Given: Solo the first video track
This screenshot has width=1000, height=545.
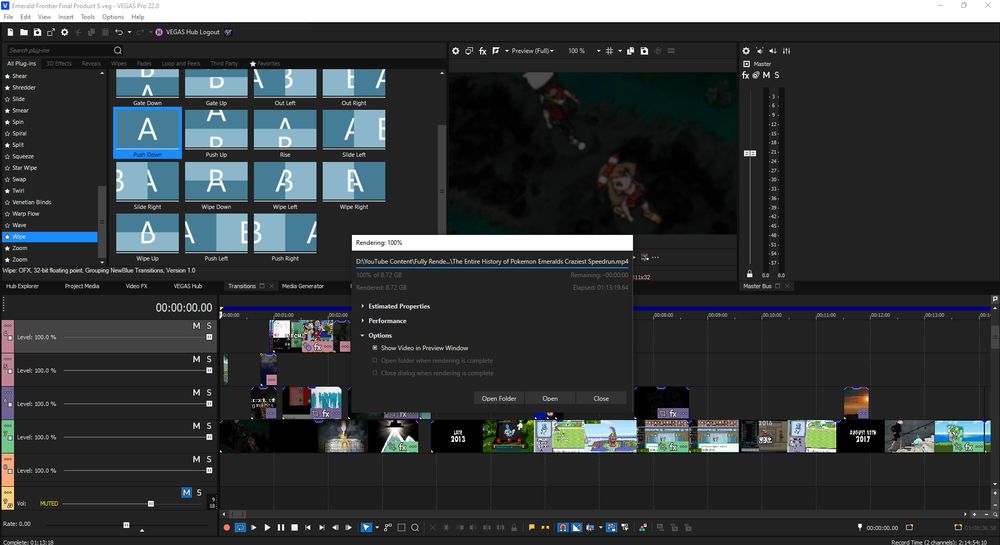Looking at the screenshot, I should coord(209,326).
